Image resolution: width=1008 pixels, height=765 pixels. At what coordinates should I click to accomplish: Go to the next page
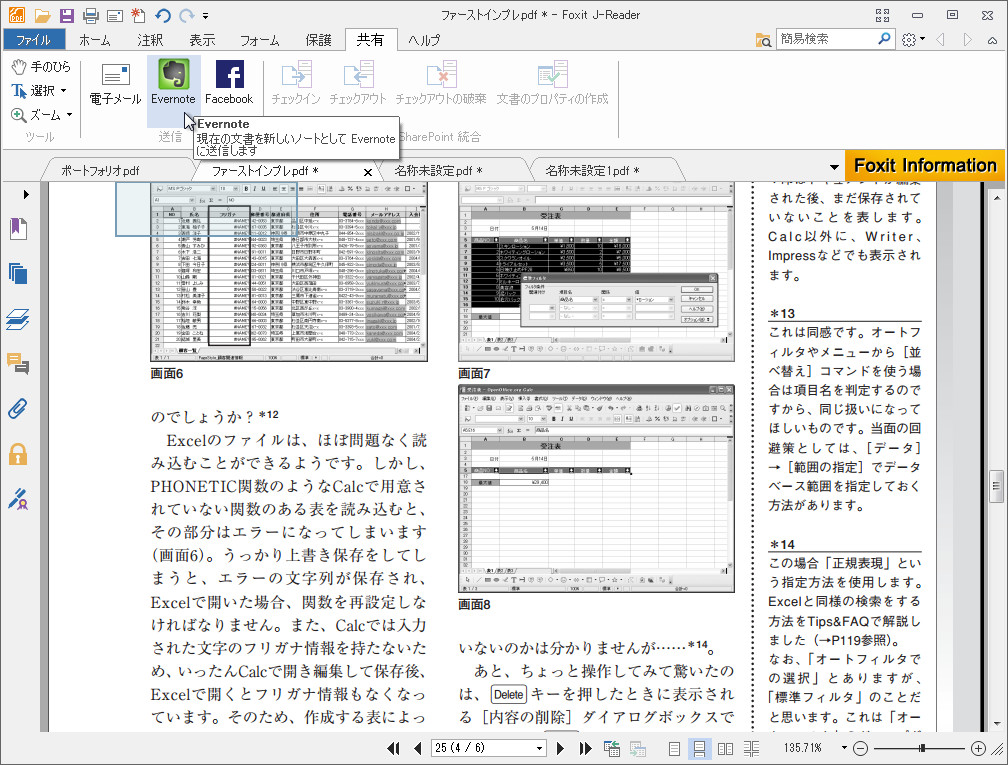pos(558,746)
